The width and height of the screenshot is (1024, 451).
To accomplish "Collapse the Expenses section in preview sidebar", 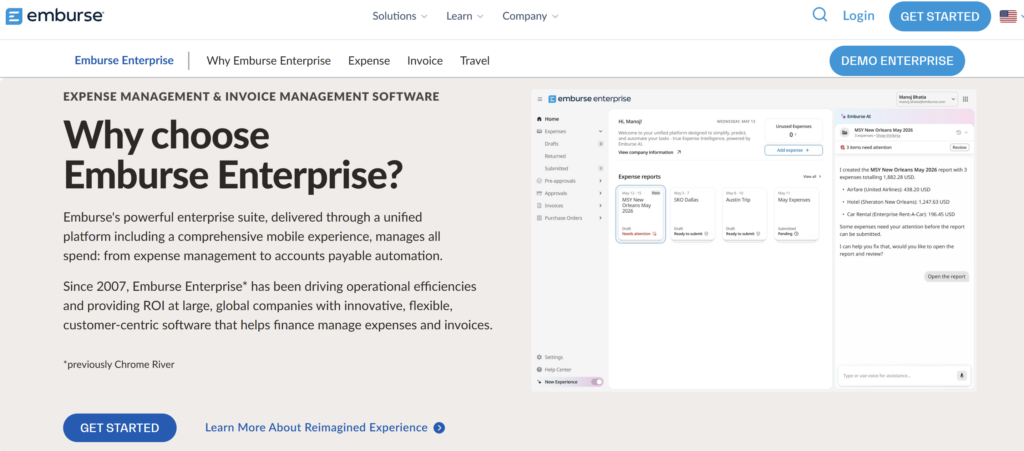I will pyautogui.click(x=600, y=131).
